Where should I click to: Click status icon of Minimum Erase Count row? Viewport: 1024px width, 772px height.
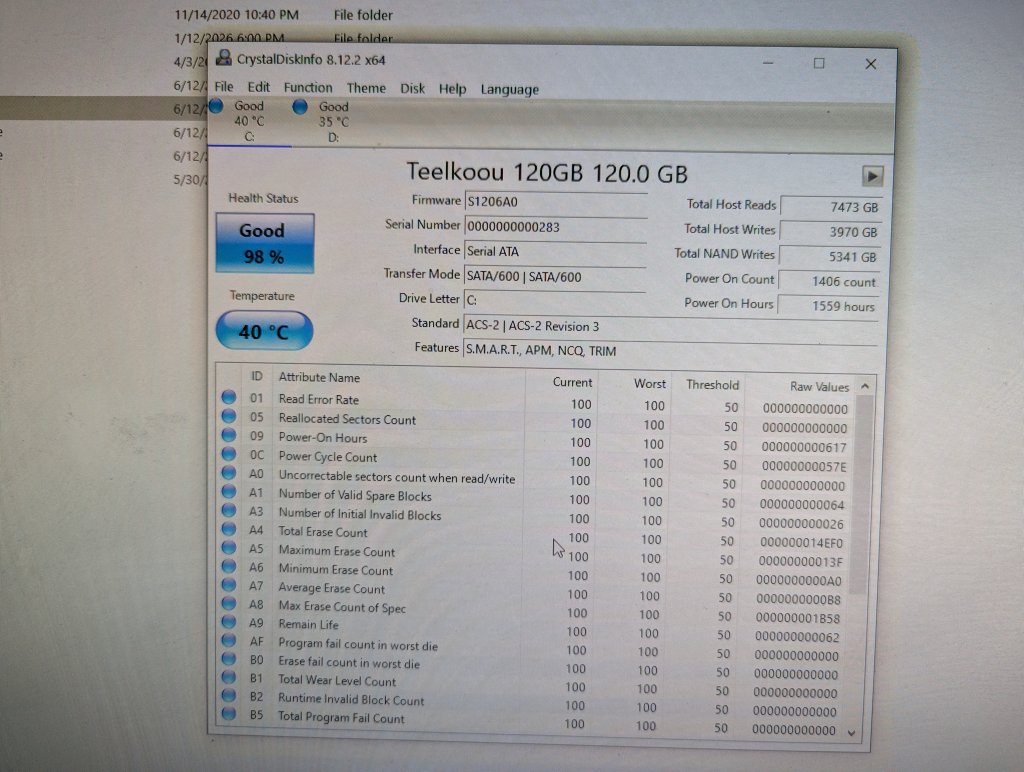229,566
